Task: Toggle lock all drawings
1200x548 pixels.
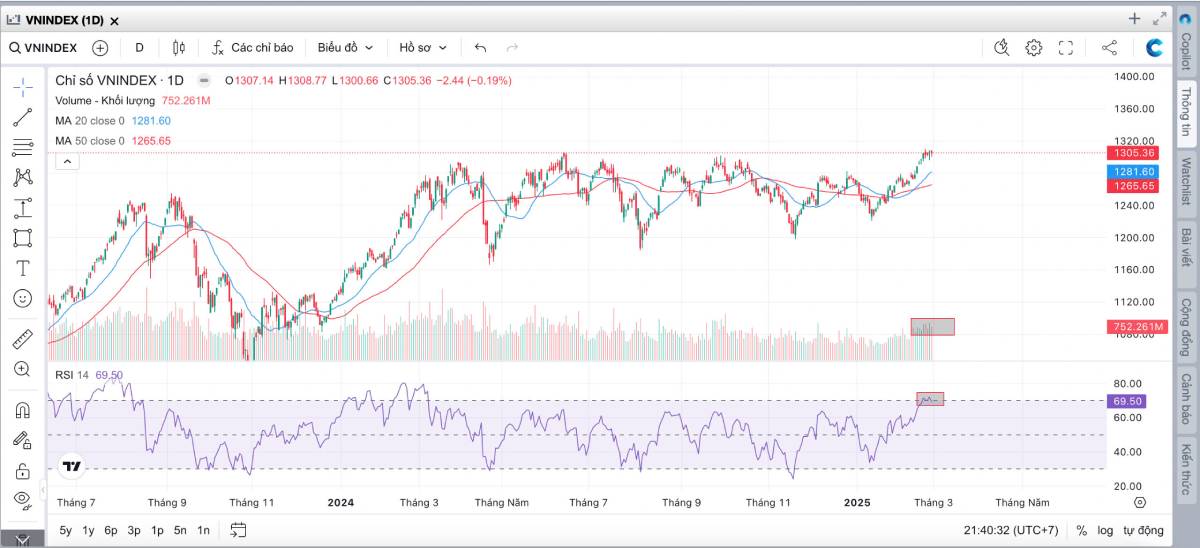Action: click(x=22, y=470)
